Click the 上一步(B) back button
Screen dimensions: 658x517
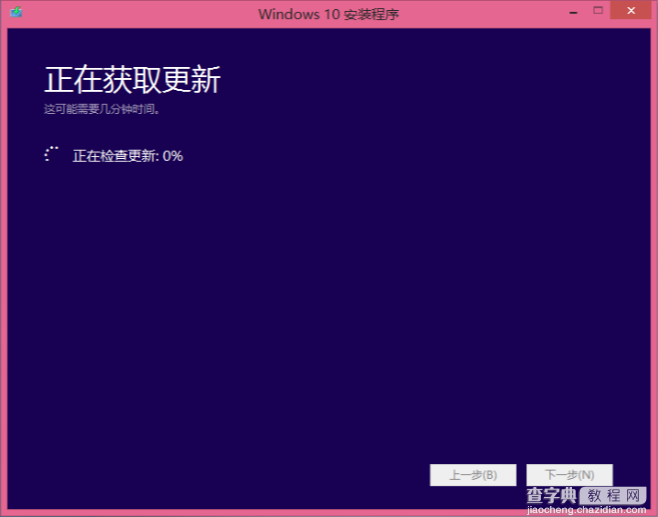click(x=473, y=475)
